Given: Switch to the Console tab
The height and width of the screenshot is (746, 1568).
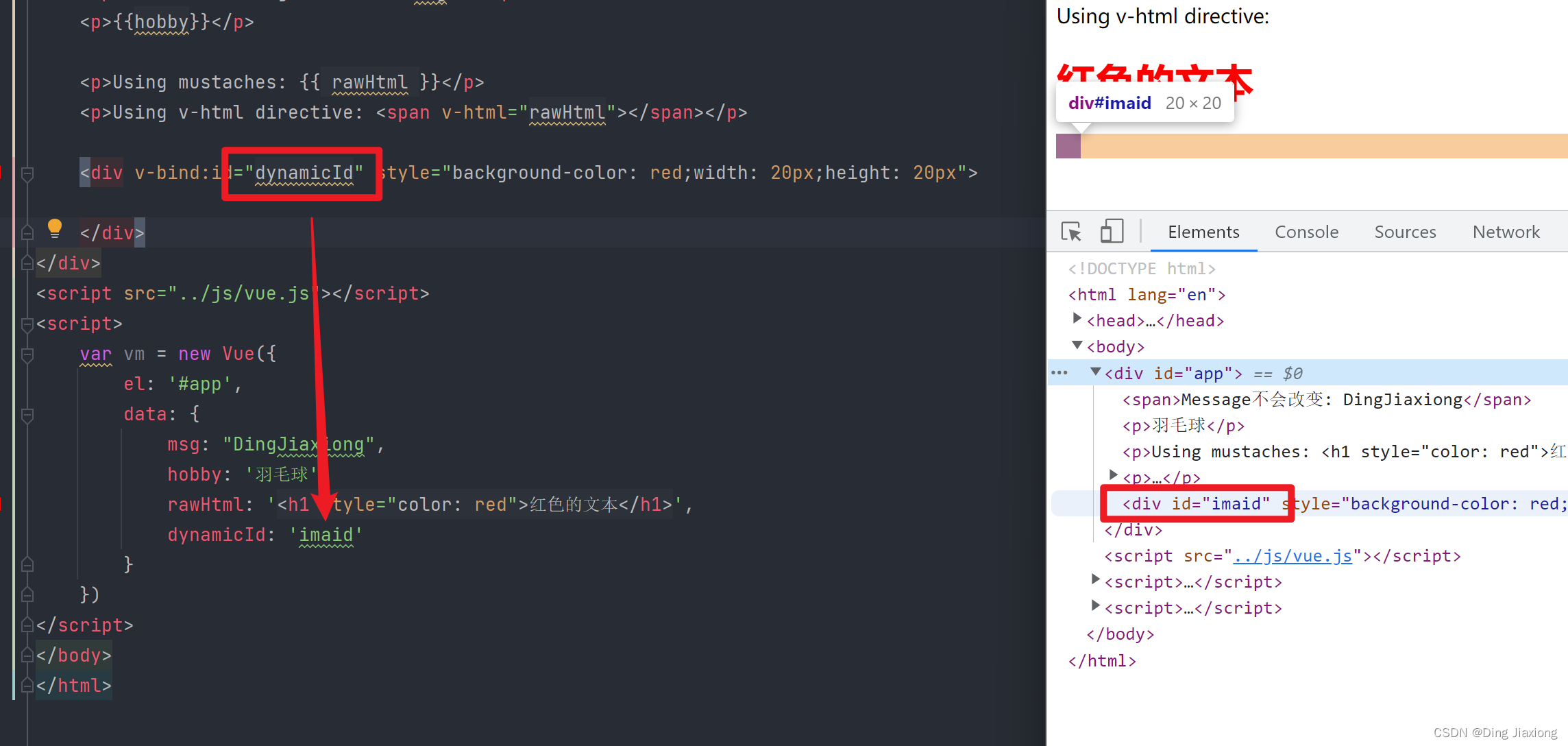Looking at the screenshot, I should (1306, 232).
